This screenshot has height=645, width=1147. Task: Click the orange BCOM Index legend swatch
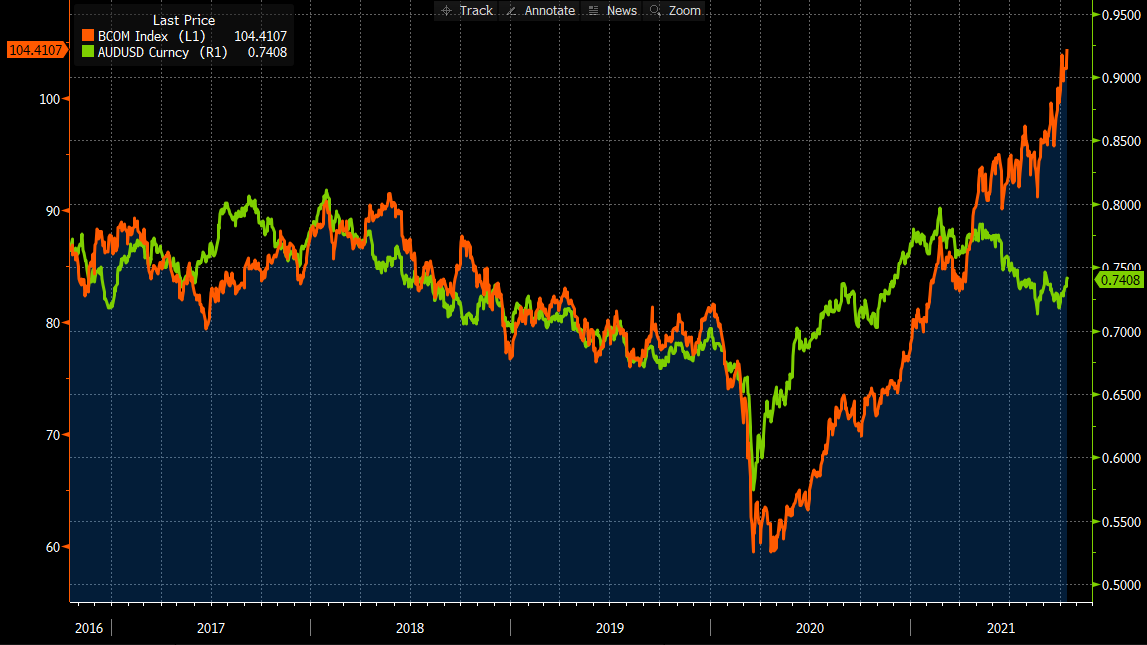pos(87,36)
